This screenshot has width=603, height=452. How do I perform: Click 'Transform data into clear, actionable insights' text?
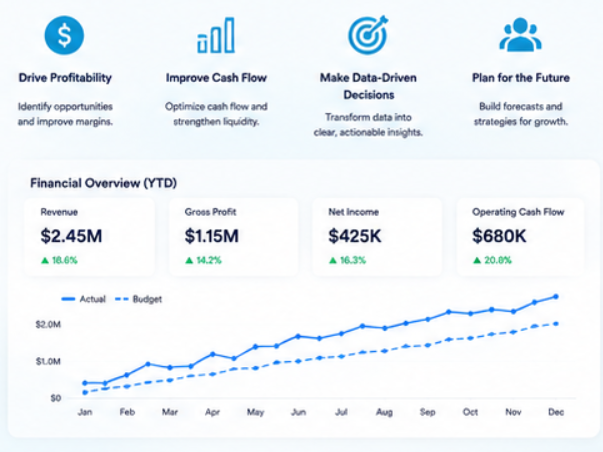pos(368,125)
